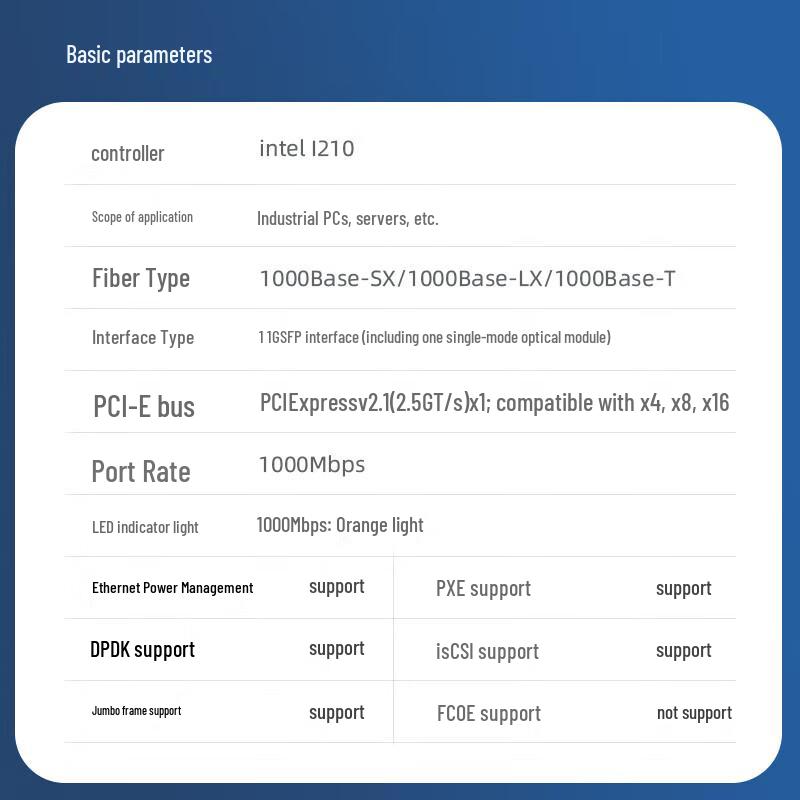Select the 'Port Rate' label
Screen dimensions: 800x800
141,471
